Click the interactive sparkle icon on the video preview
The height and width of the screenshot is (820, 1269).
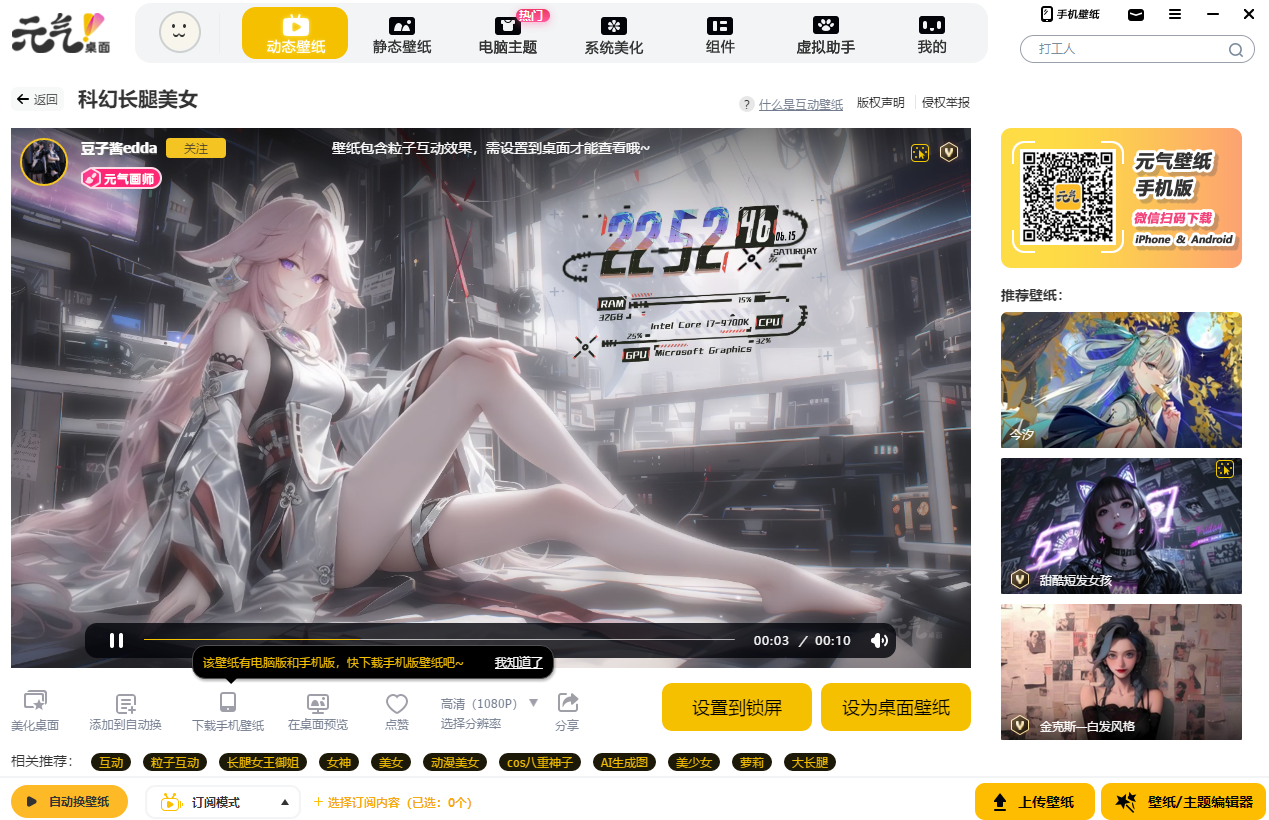pos(920,152)
